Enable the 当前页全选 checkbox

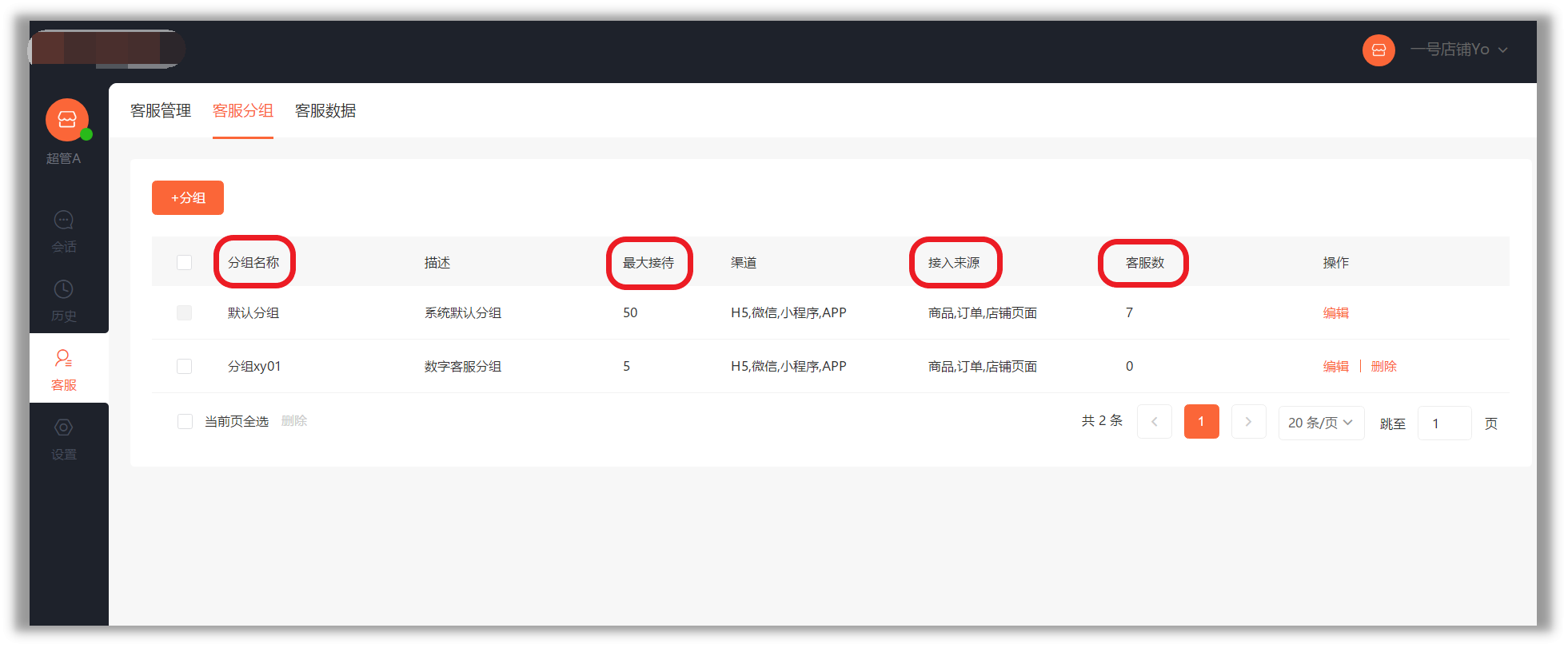tap(185, 422)
